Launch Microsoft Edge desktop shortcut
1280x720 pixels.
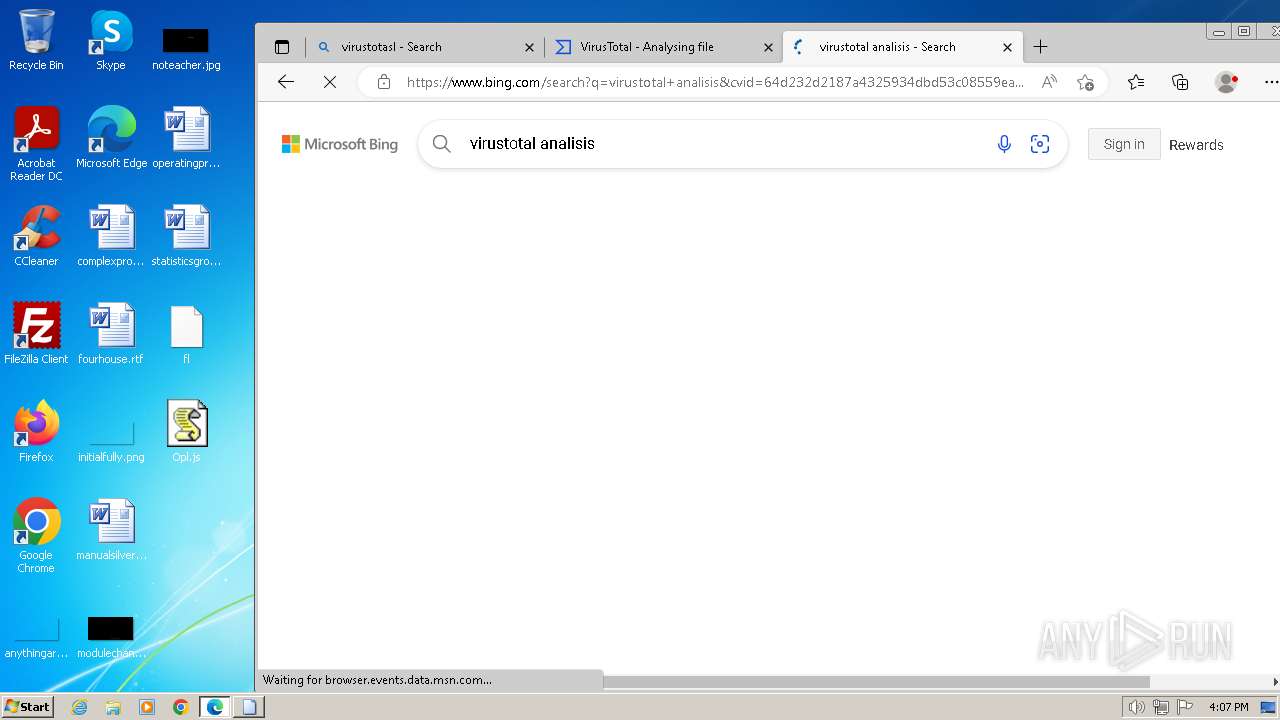(111, 138)
